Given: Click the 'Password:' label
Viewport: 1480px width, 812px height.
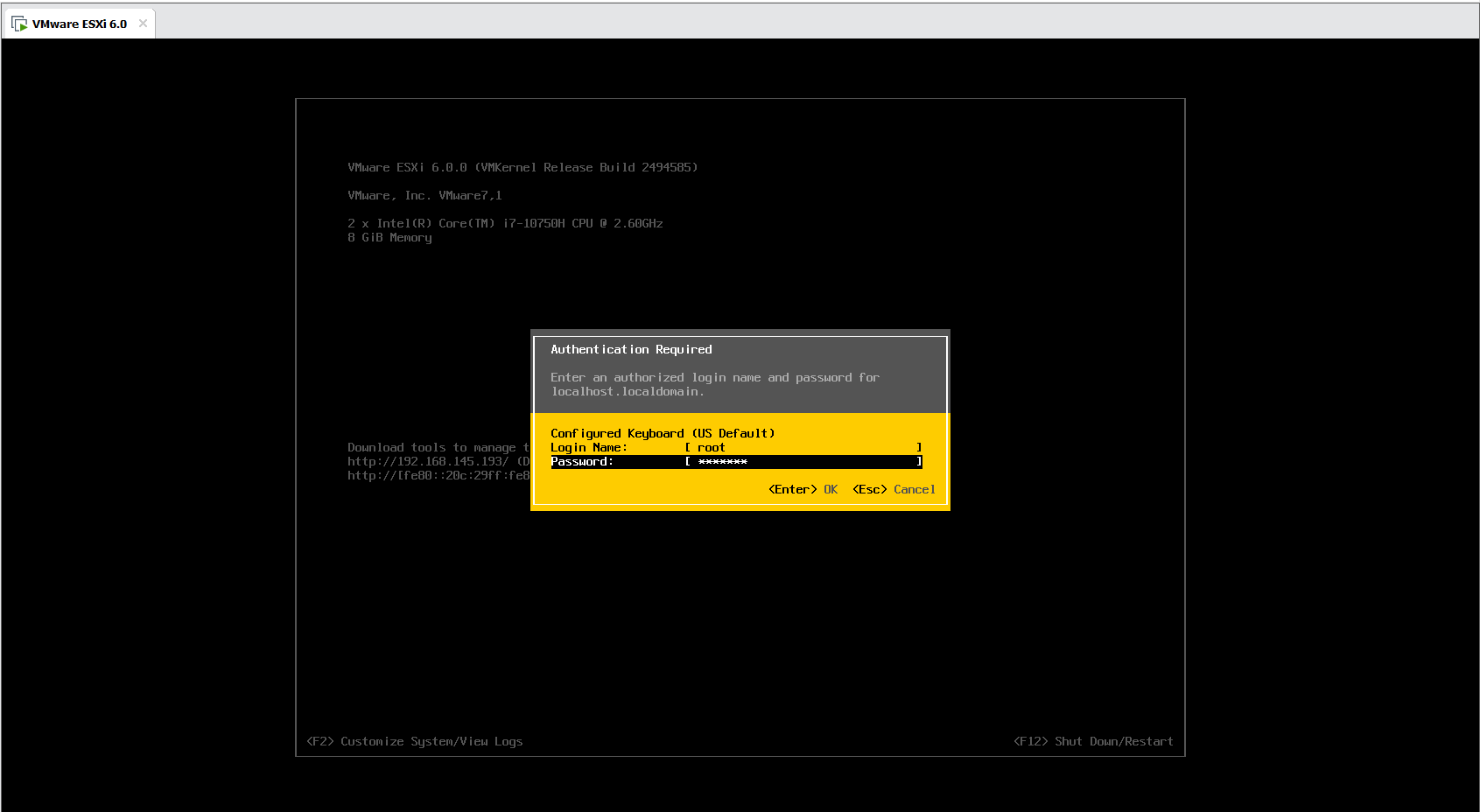Looking at the screenshot, I should pyautogui.click(x=582, y=461).
